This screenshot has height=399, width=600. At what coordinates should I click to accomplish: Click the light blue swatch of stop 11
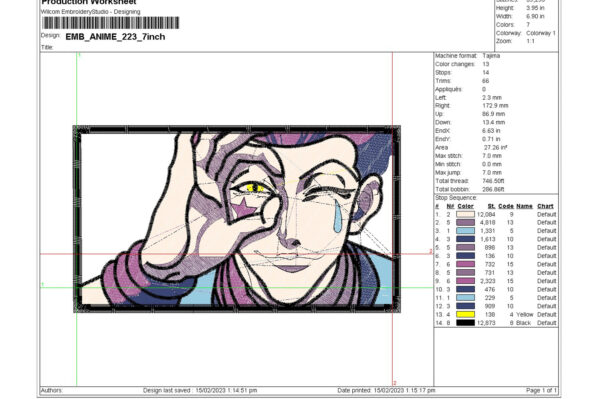465,298
